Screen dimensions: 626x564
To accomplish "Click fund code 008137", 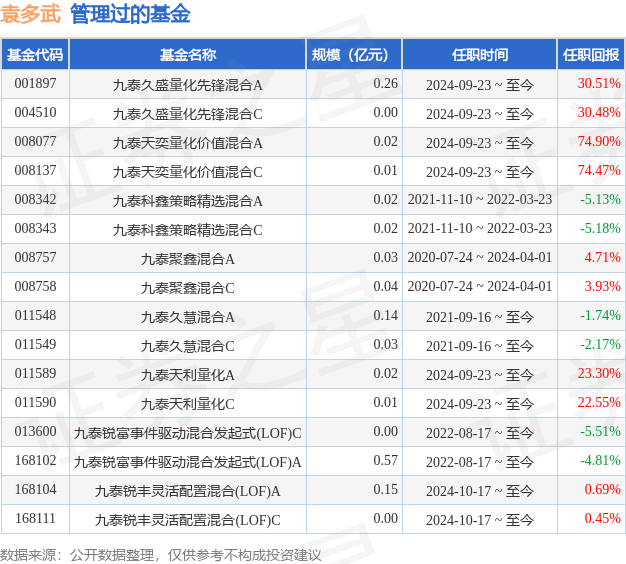I will 35,171.
